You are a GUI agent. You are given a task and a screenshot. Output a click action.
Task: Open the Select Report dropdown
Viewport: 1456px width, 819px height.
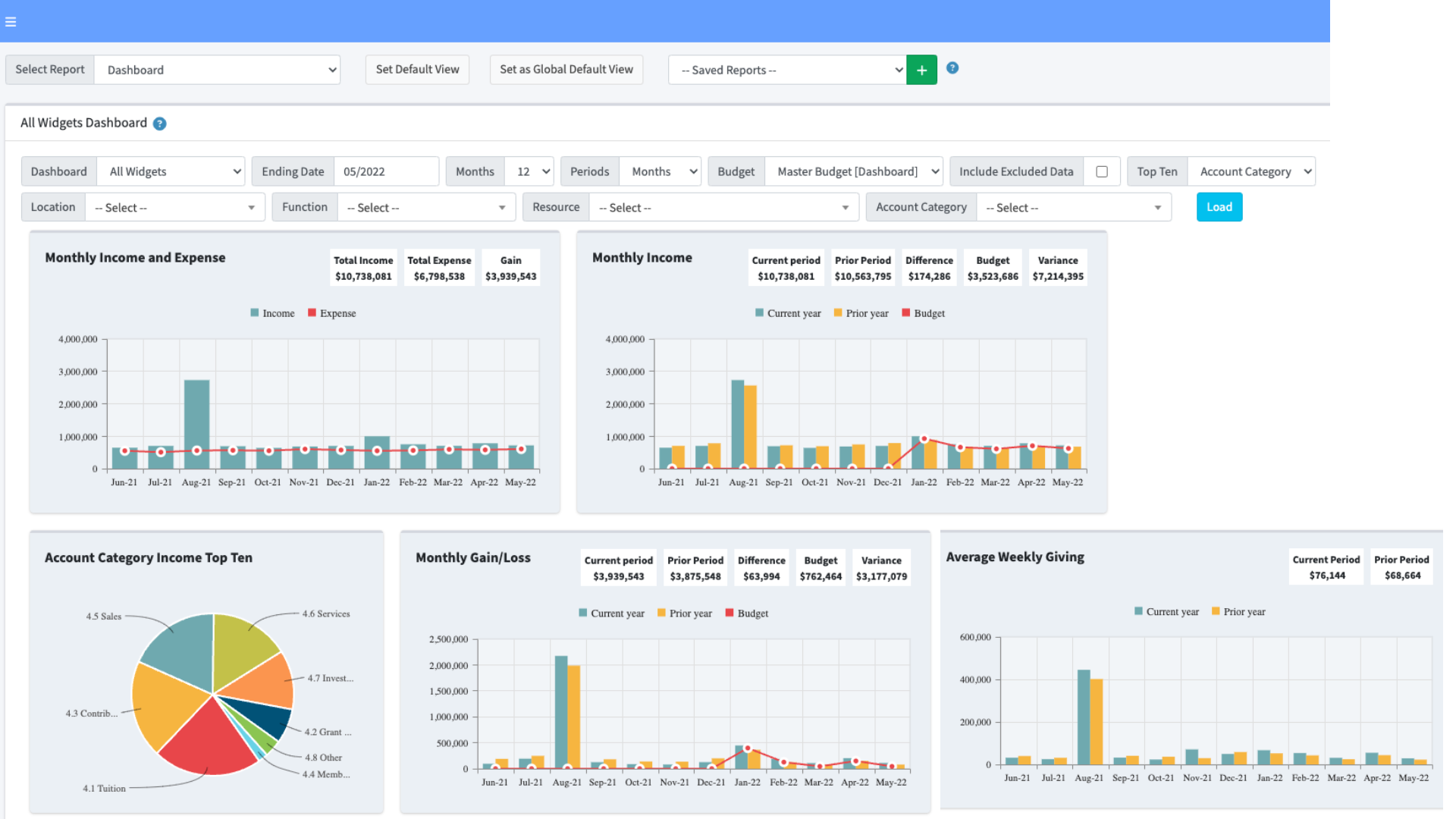click(x=217, y=69)
